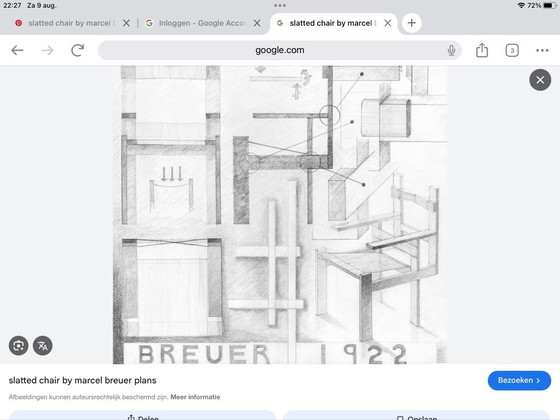The image size is (560, 420).
Task: Tap the Opslaan save button
Action: click(x=416, y=416)
